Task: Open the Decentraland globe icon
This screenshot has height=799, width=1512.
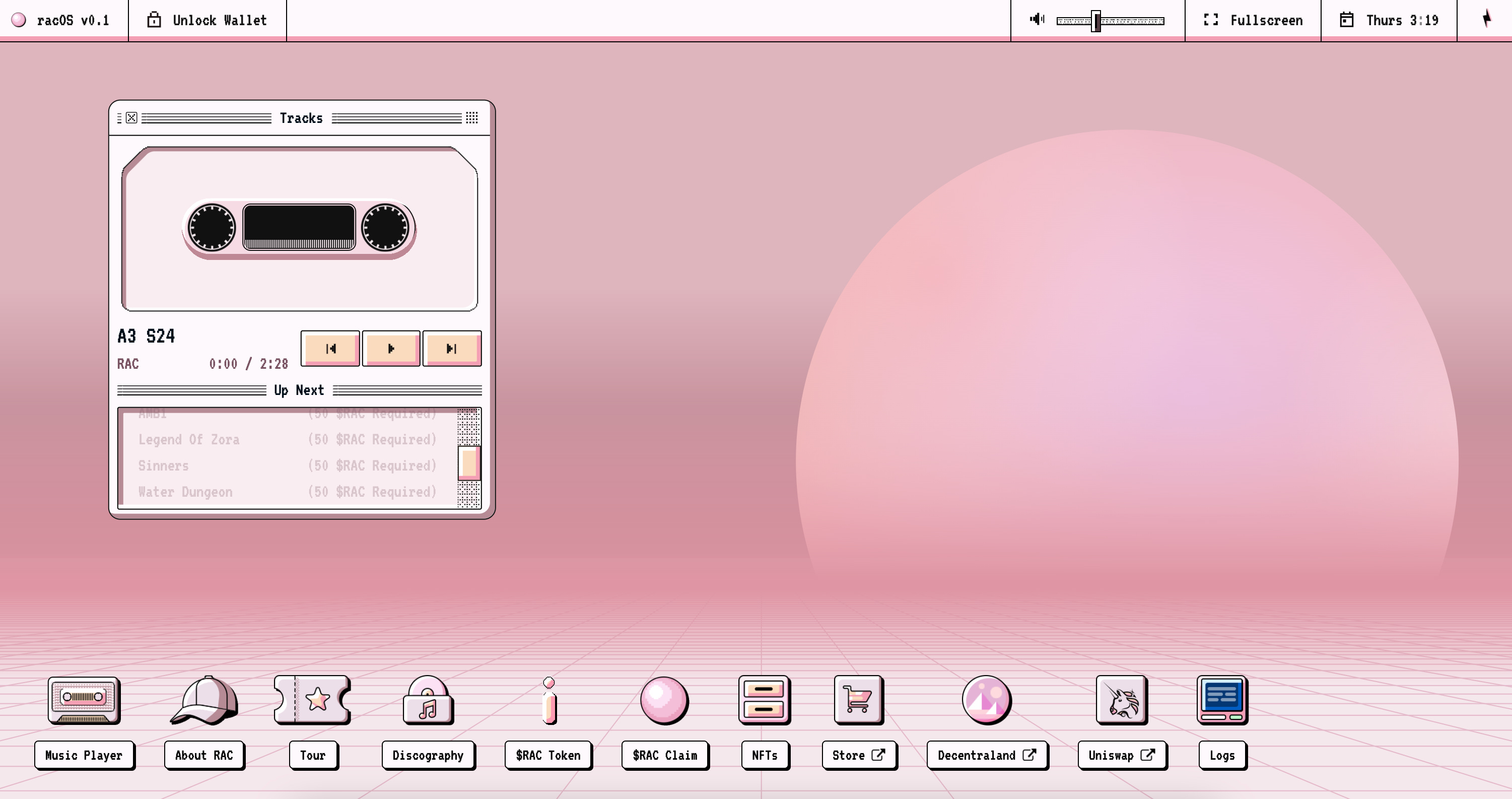Action: 987,700
